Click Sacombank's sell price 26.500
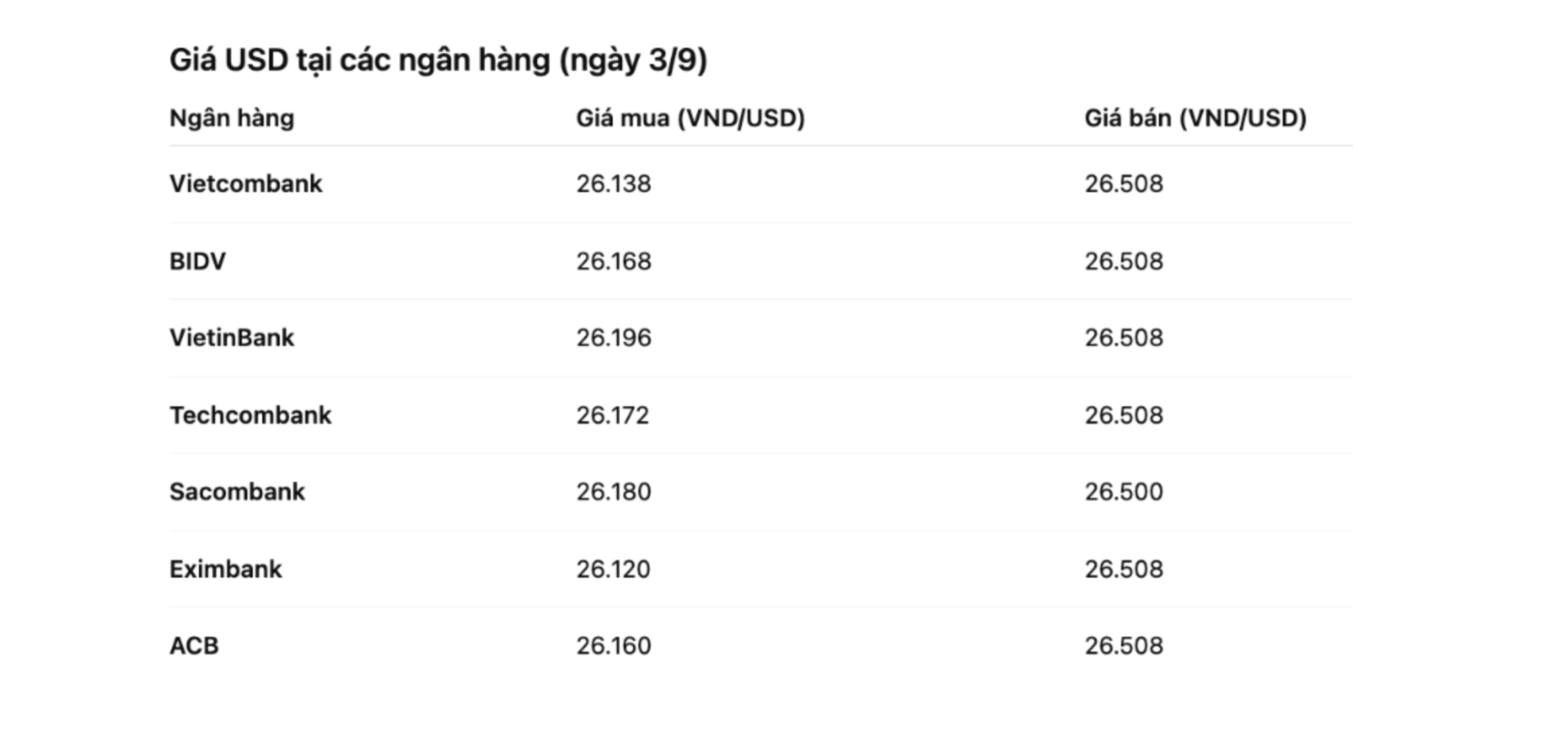This screenshot has height=740, width=1568. click(1124, 492)
